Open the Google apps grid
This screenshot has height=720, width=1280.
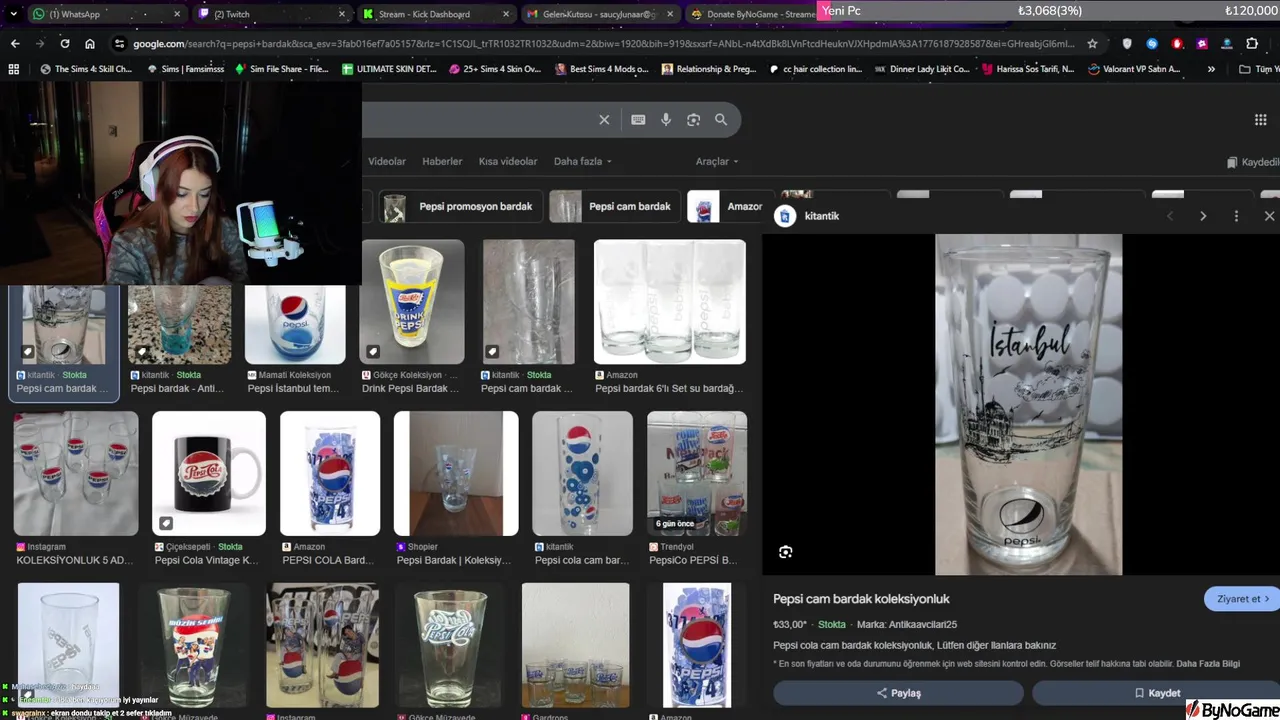point(1260,120)
